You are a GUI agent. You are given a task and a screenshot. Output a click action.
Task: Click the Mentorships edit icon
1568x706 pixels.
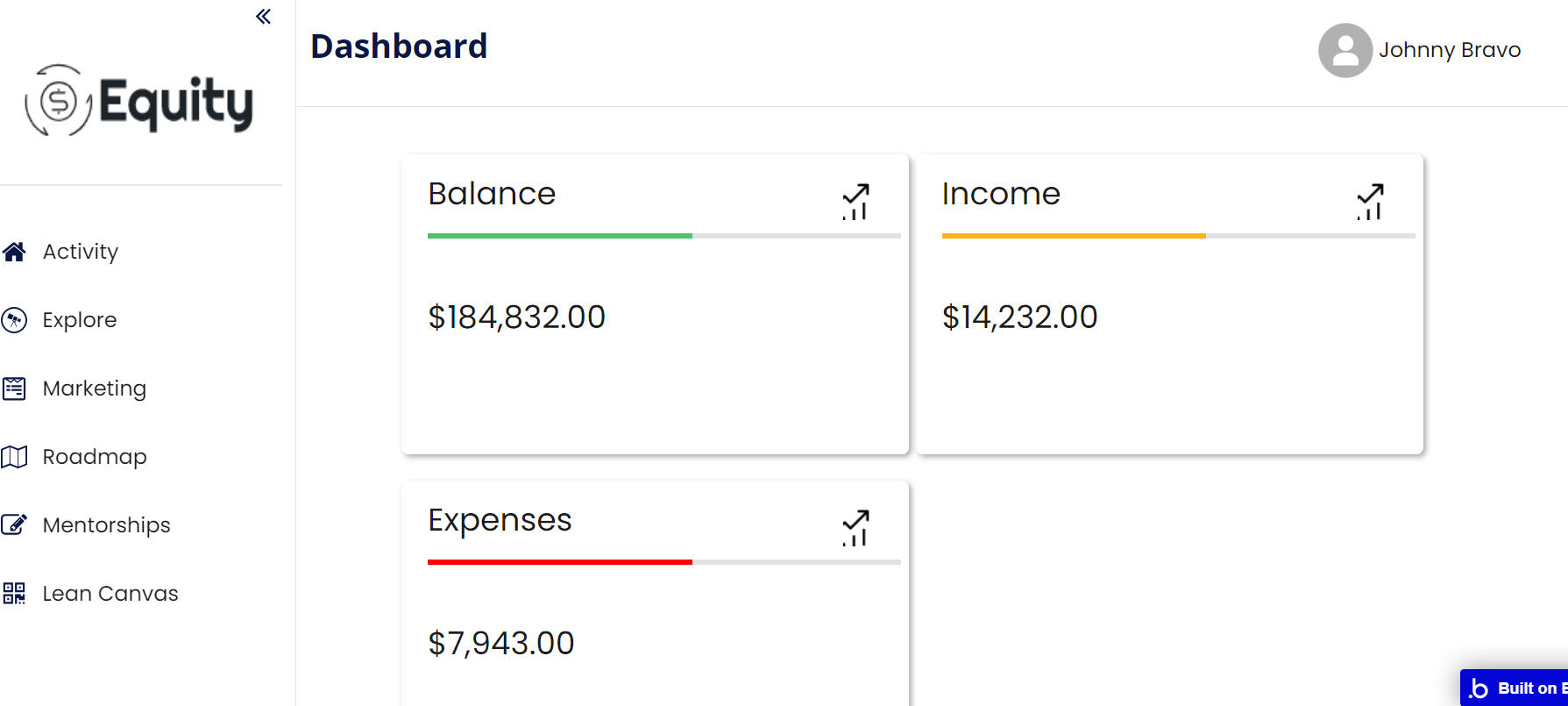(x=14, y=525)
